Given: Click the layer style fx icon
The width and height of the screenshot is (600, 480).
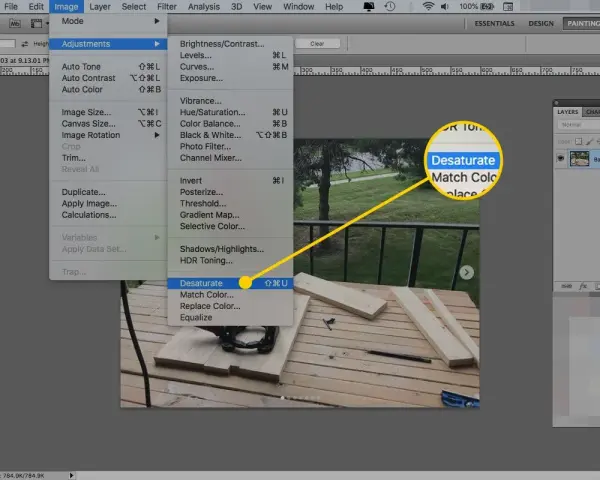Looking at the screenshot, I should (583, 286).
